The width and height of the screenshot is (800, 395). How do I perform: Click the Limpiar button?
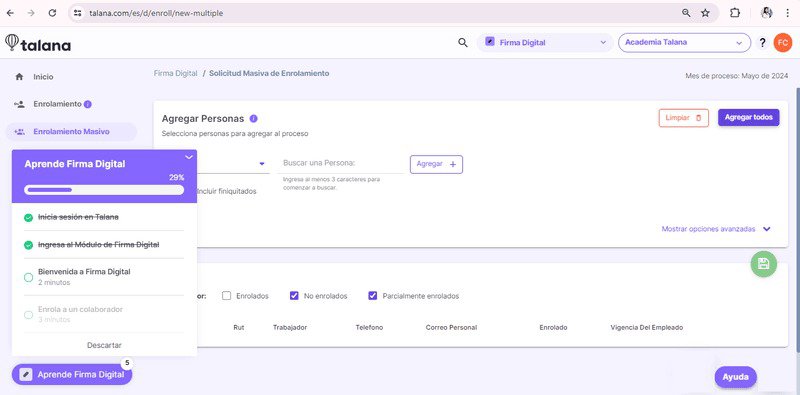pos(684,118)
